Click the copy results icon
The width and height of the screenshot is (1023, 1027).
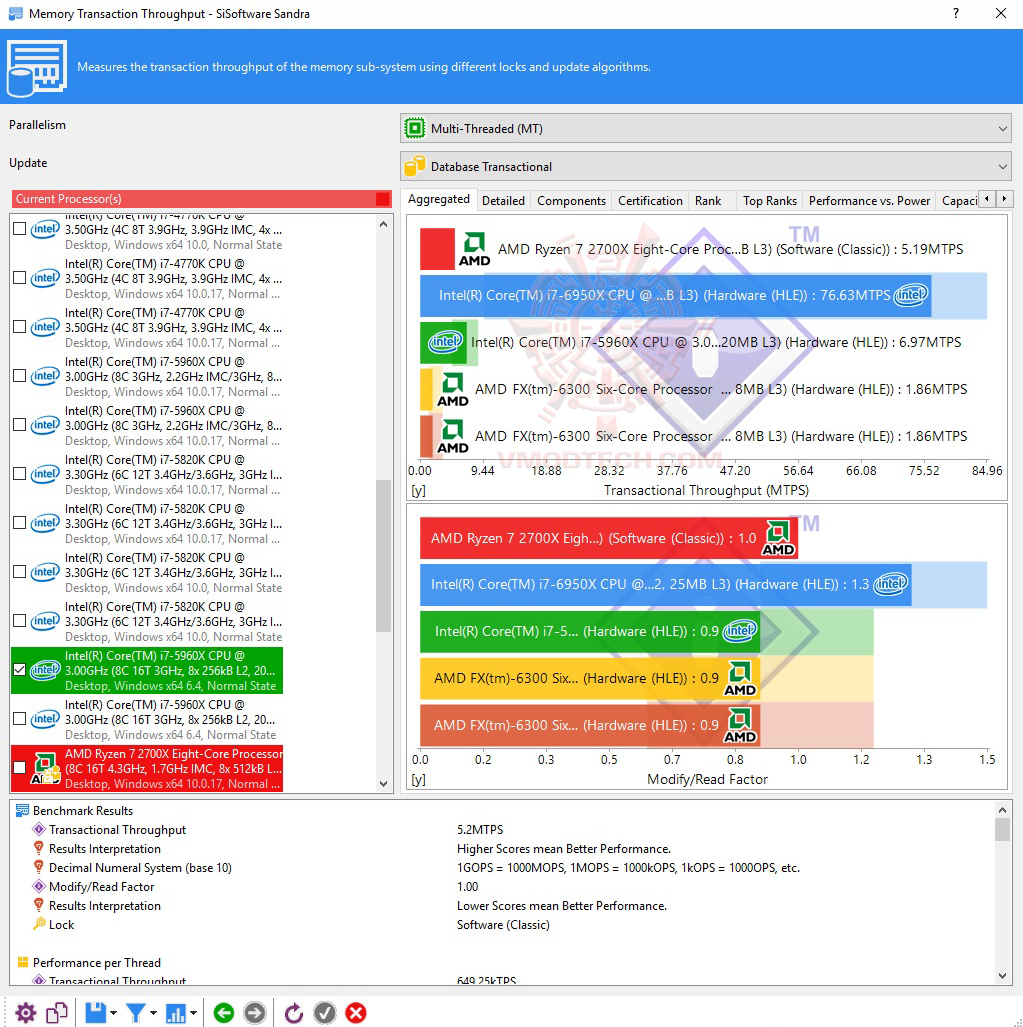pyautogui.click(x=57, y=1013)
